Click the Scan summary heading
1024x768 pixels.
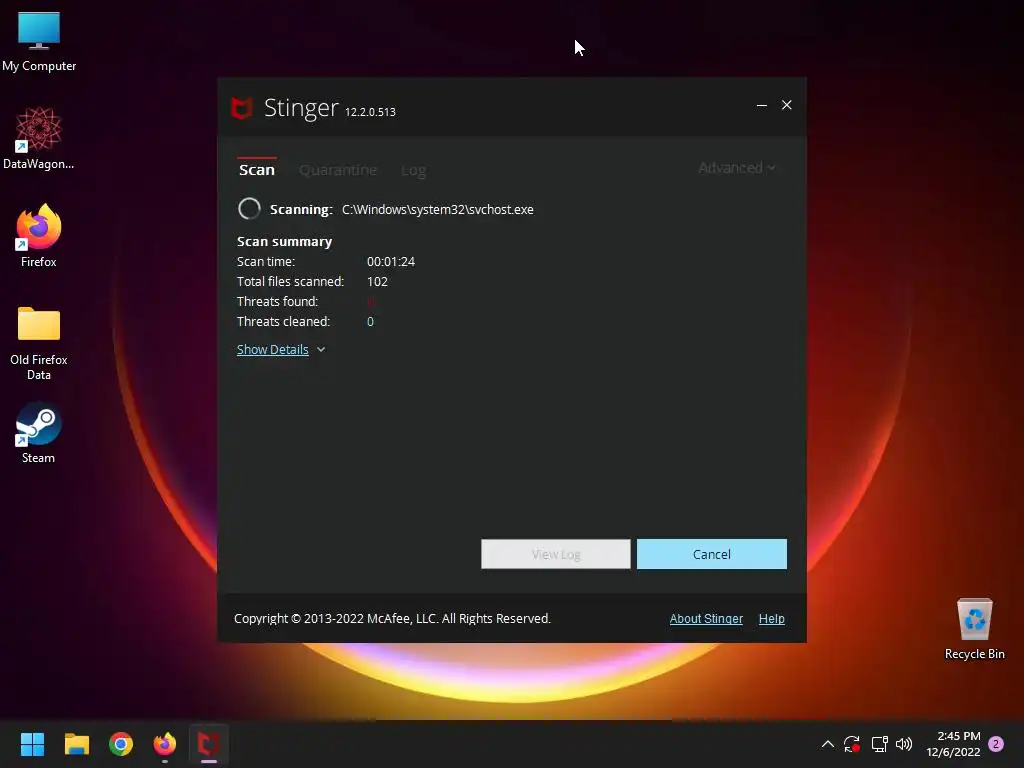pos(284,242)
